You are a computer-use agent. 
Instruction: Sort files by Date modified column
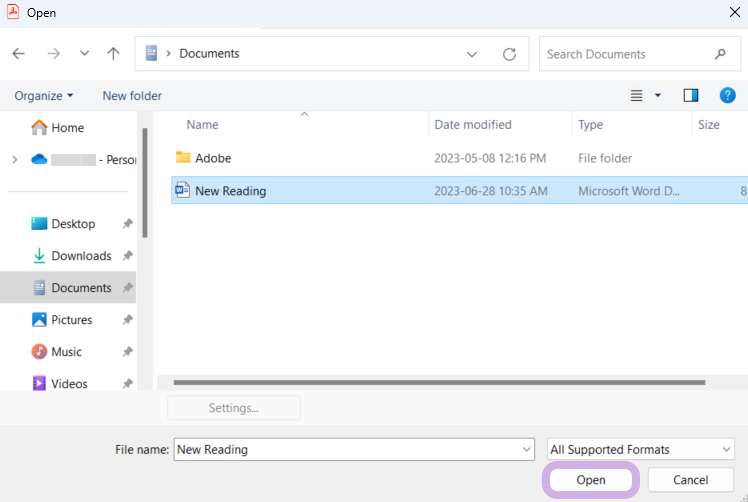click(x=473, y=125)
